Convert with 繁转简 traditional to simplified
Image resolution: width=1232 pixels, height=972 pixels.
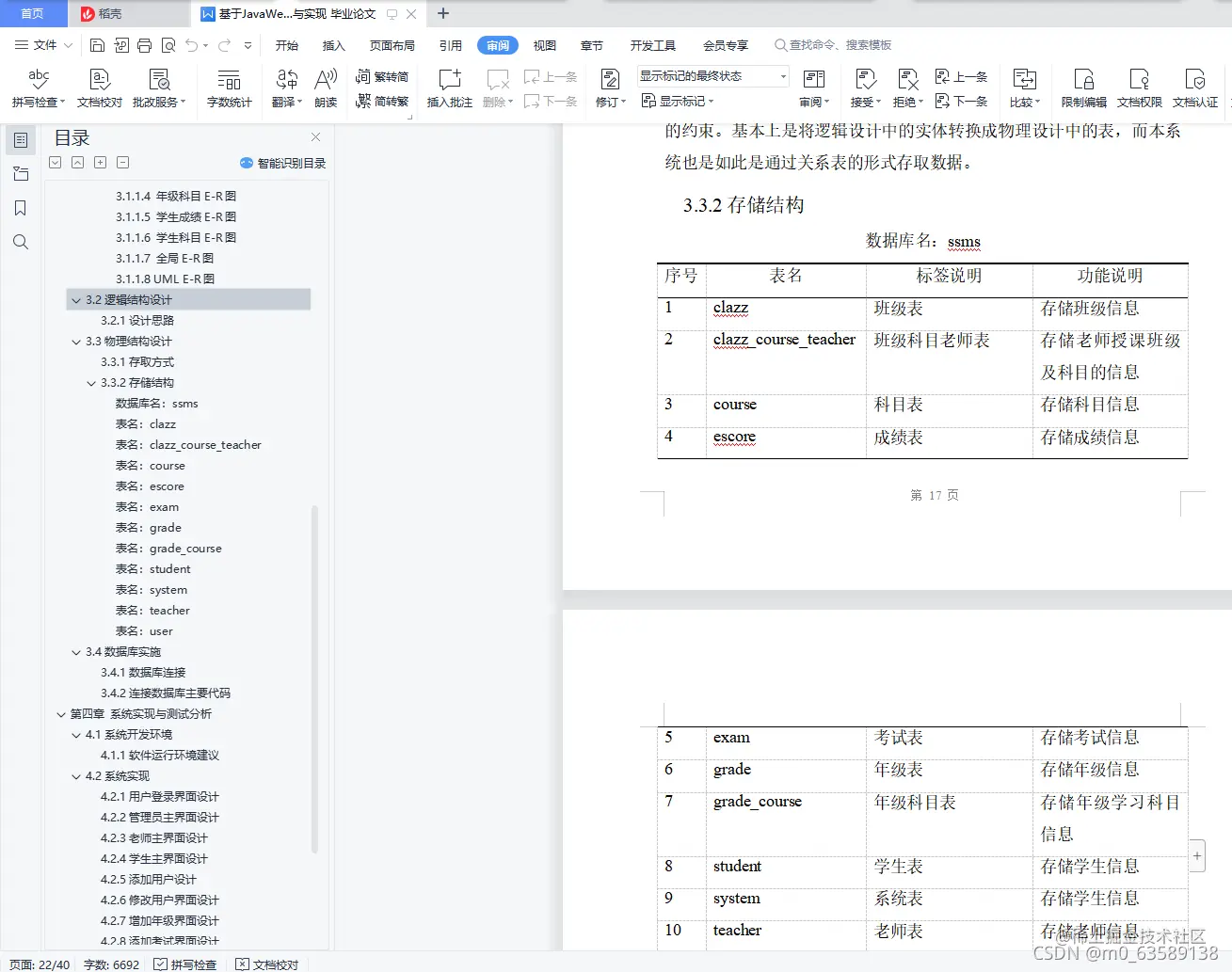[382, 76]
